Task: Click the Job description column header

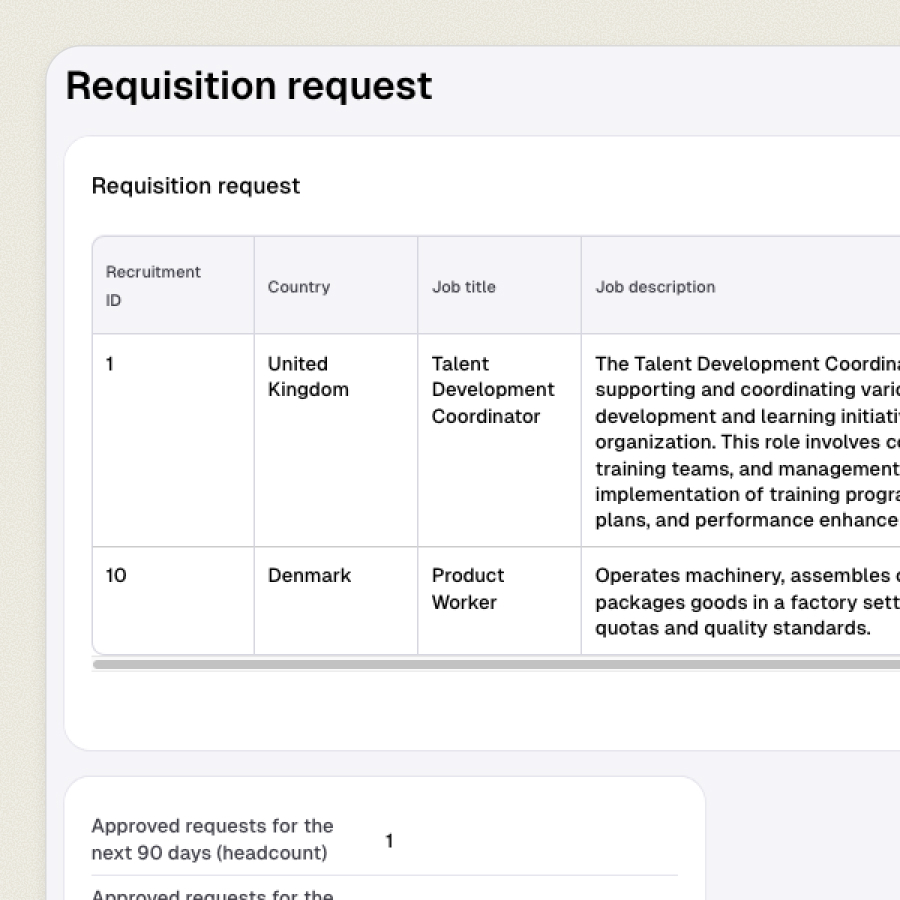Action: click(655, 287)
